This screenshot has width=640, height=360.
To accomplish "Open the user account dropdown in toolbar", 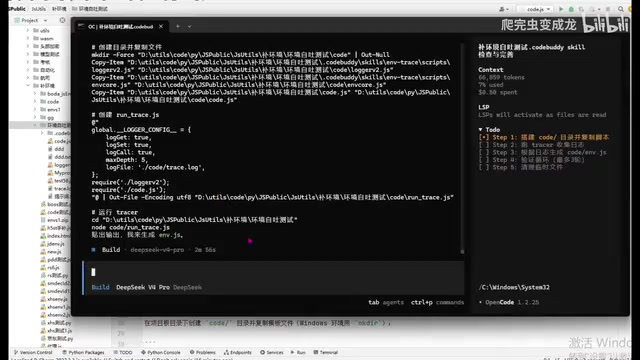I will pos(504,9).
